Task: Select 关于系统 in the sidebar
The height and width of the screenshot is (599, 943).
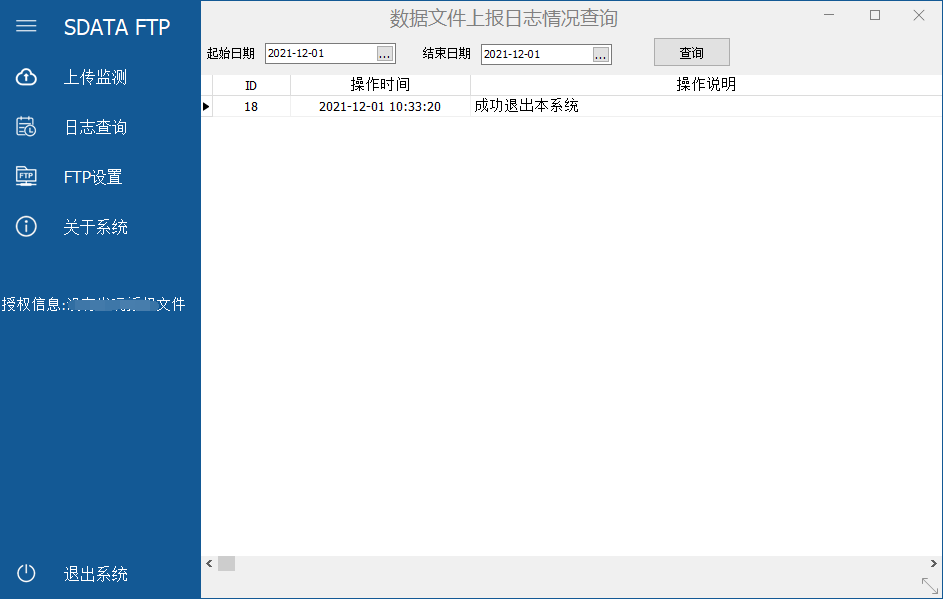Action: tap(95, 227)
